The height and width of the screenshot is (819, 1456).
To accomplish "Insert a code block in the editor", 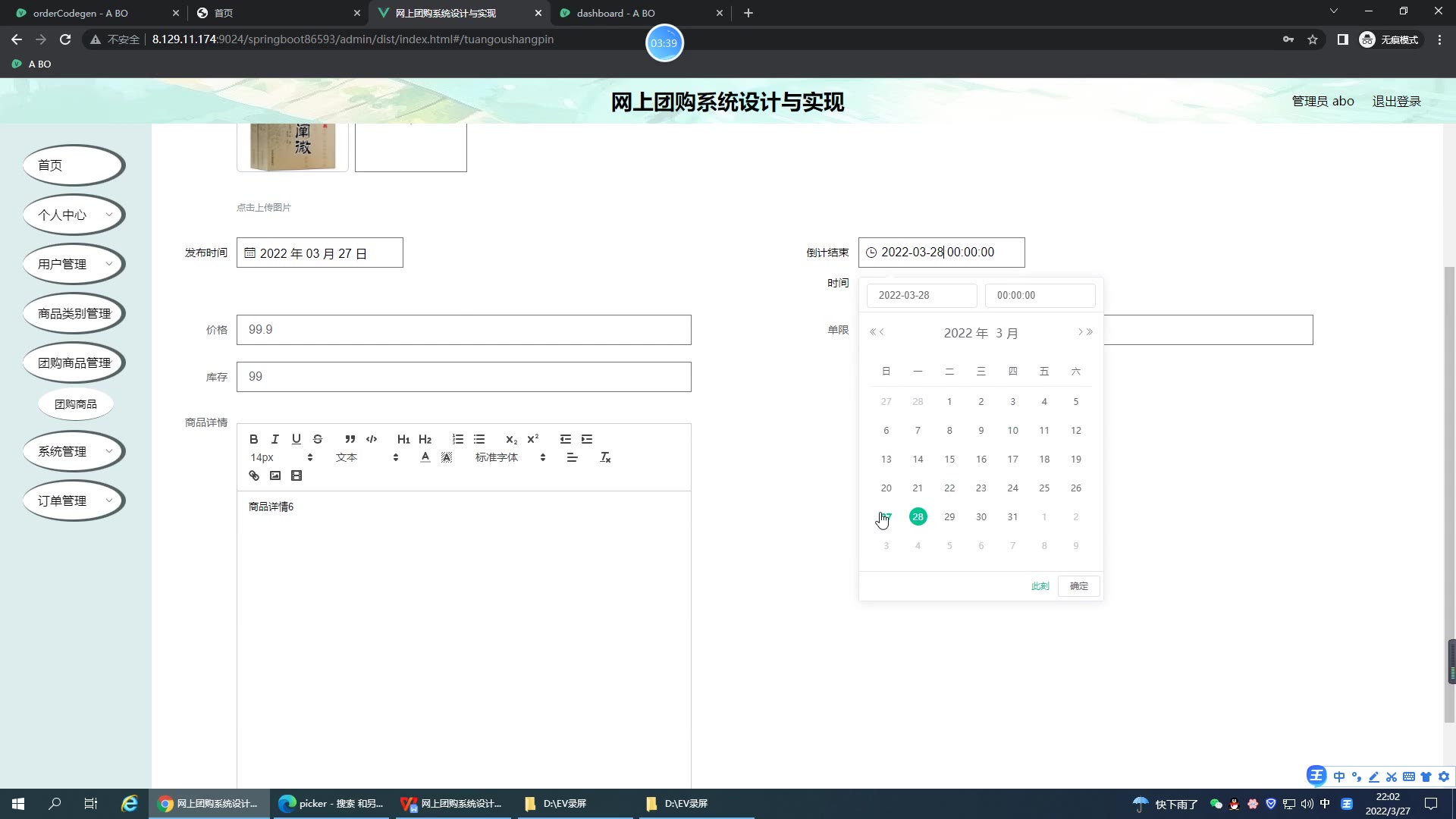I will pos(372,439).
